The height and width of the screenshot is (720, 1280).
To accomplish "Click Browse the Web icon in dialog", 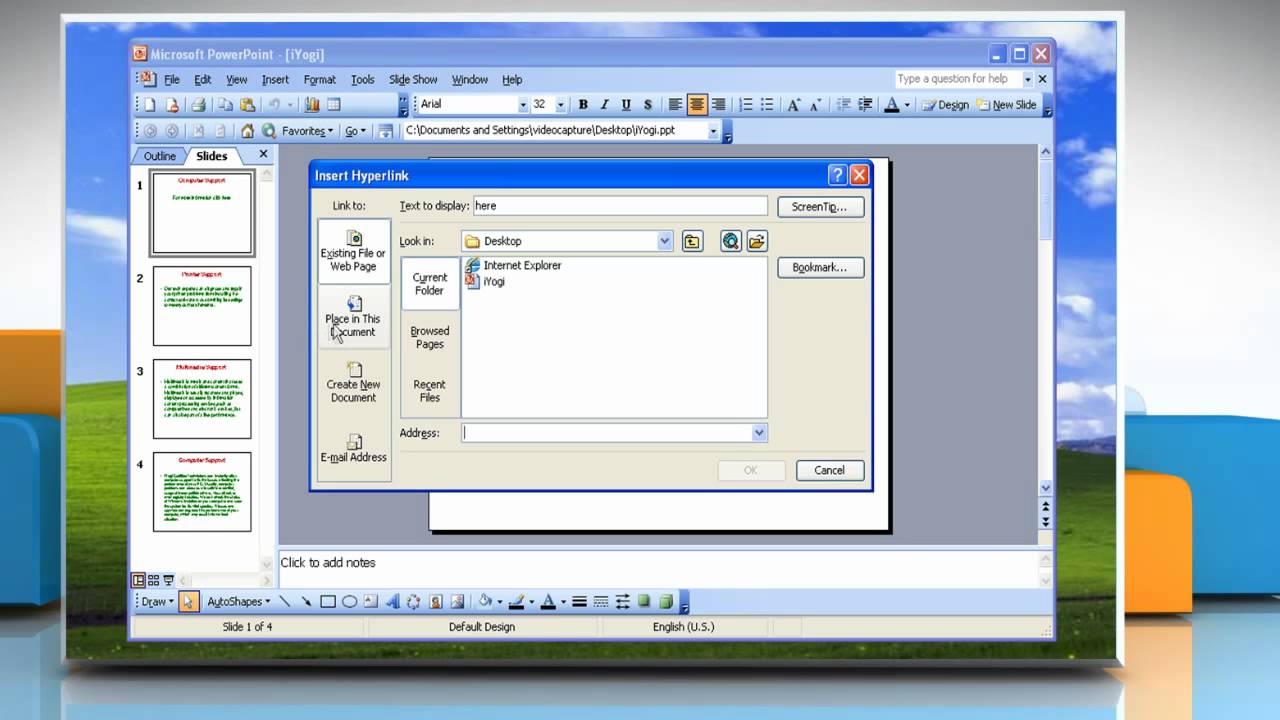I will click(731, 241).
